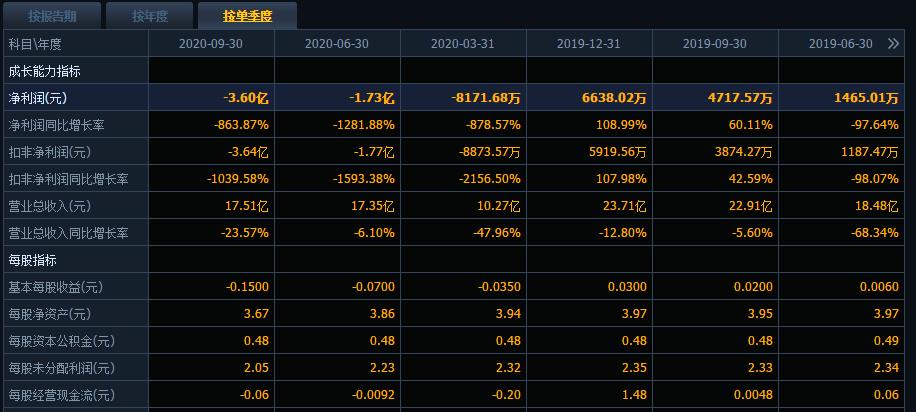Click the 2019-06-30 column header
The width and height of the screenshot is (916, 412).
pyautogui.click(x=841, y=44)
